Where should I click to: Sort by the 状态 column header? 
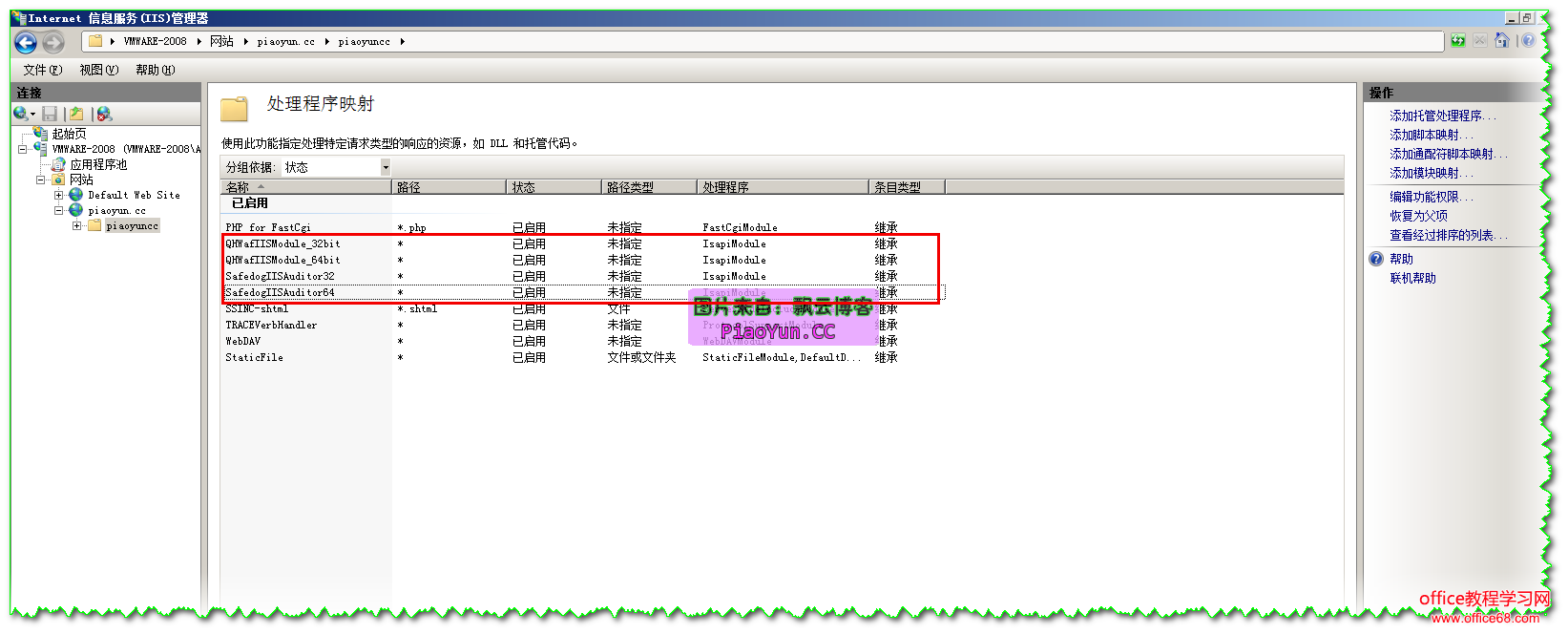554,187
